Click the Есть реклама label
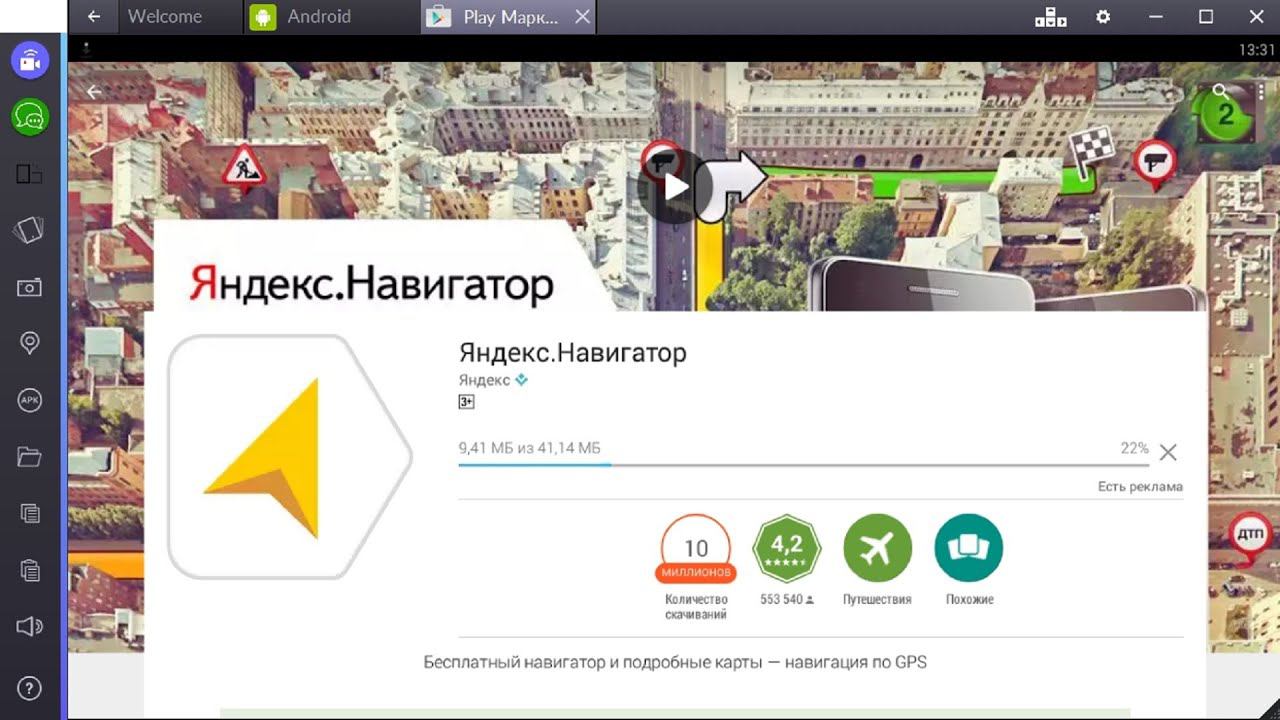 coord(1140,487)
